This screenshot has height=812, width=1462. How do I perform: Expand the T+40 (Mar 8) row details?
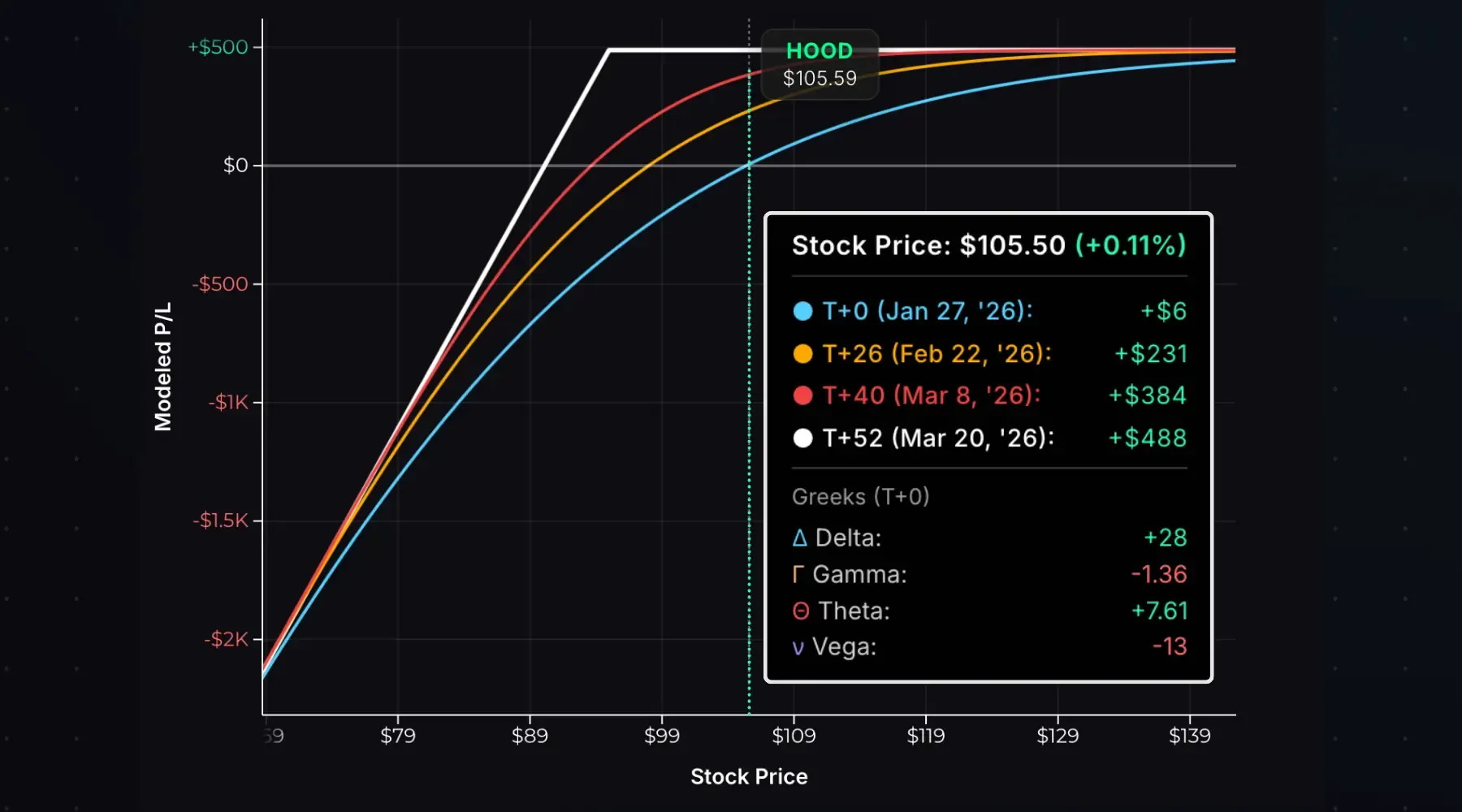pyautogui.click(x=932, y=395)
